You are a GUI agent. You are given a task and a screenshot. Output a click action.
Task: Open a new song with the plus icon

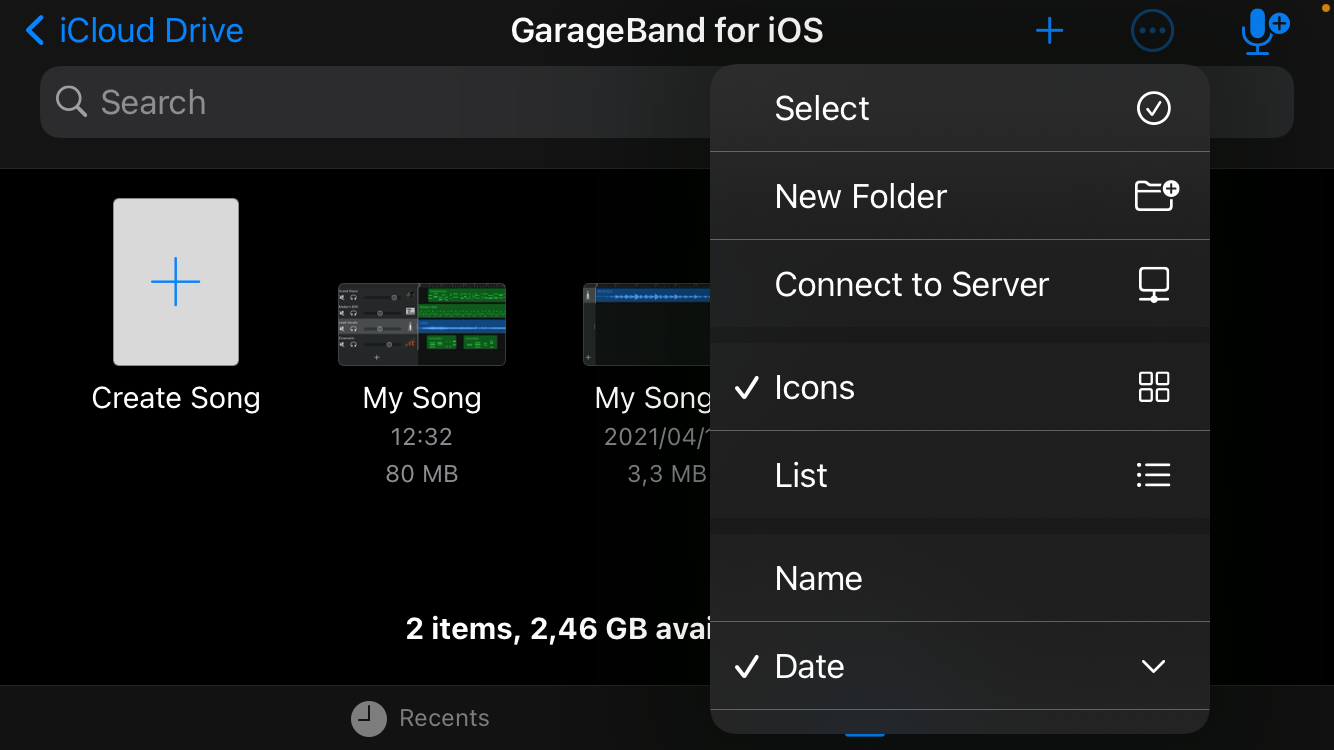coord(1049,30)
